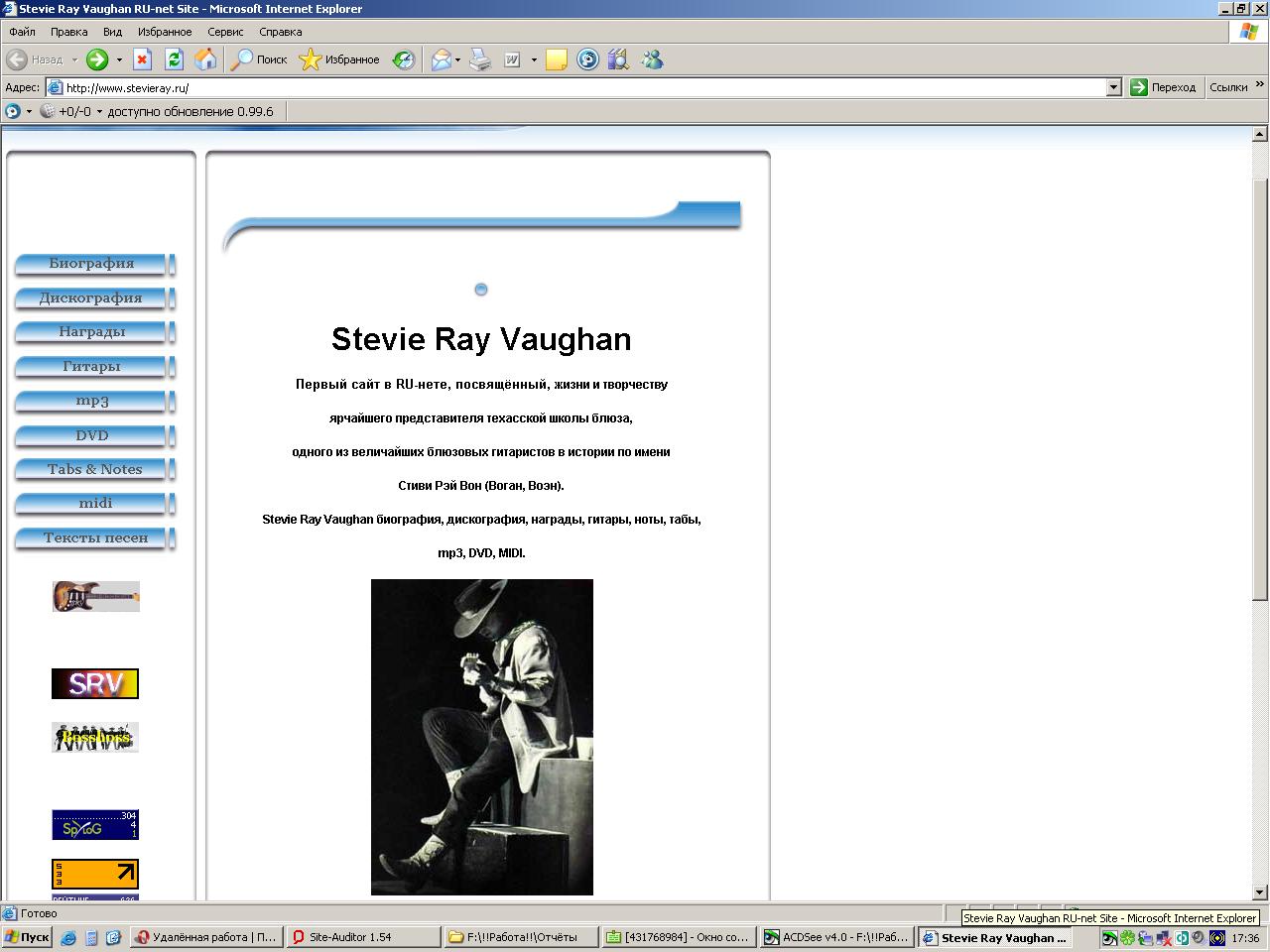Image resolution: width=1270 pixels, height=952 pixels.
Task: Open the Дискография section
Action: pos(90,297)
